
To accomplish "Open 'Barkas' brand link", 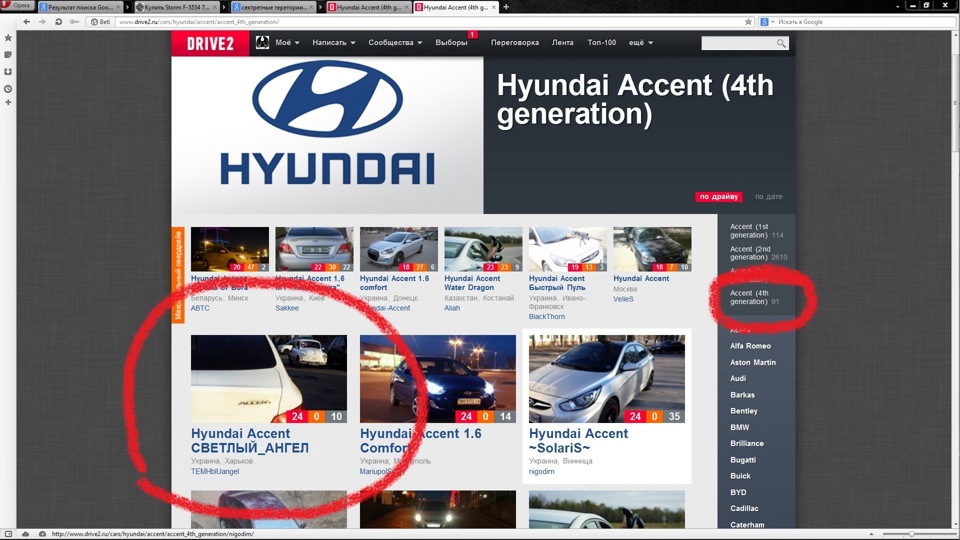I will pyautogui.click(x=742, y=395).
